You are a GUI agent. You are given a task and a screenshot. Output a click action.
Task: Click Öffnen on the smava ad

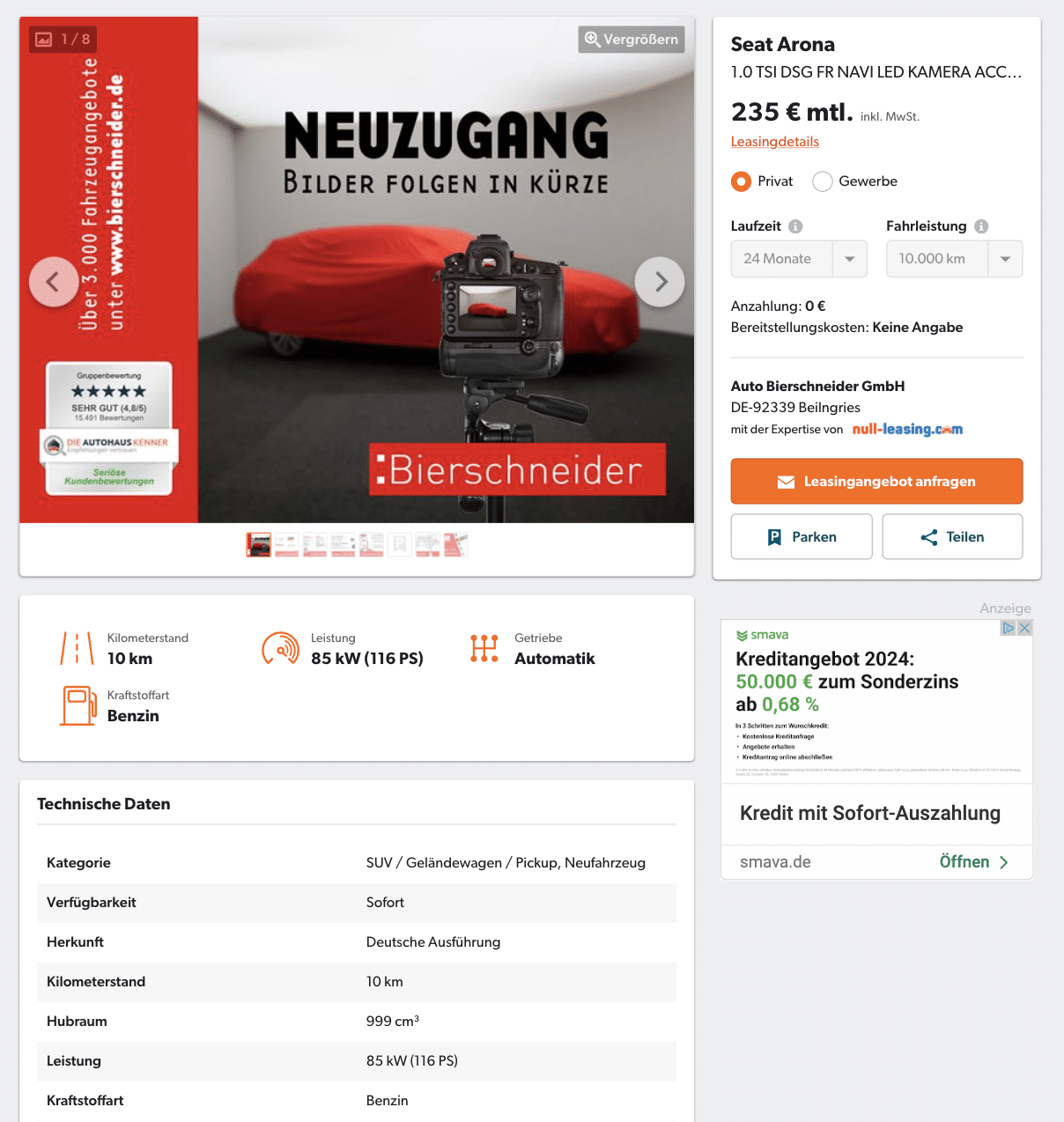973,862
